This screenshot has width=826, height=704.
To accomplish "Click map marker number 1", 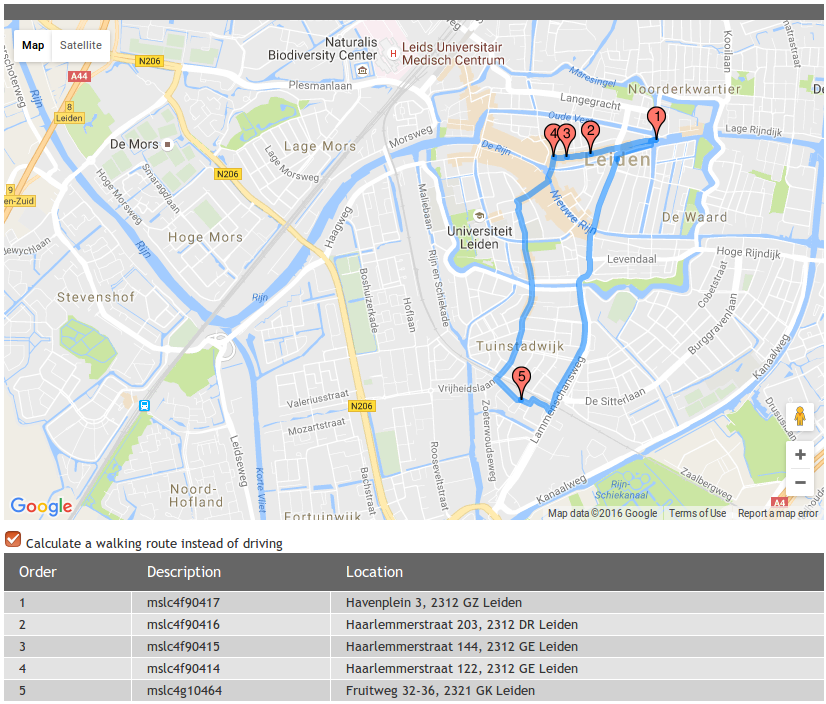I will point(656,120).
